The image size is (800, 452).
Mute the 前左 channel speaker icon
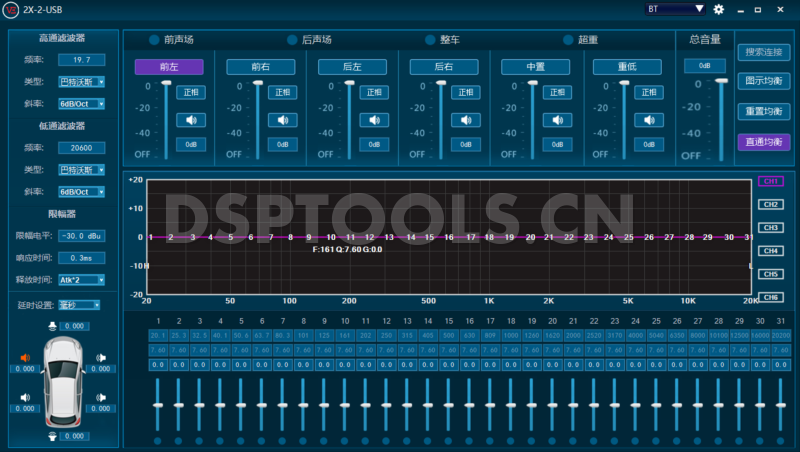point(191,120)
